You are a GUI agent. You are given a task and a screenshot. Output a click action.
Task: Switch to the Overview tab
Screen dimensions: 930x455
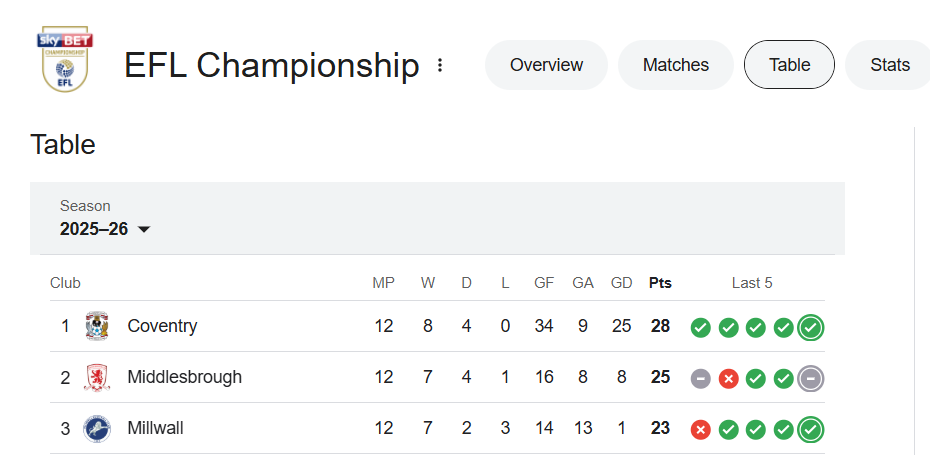pos(546,65)
